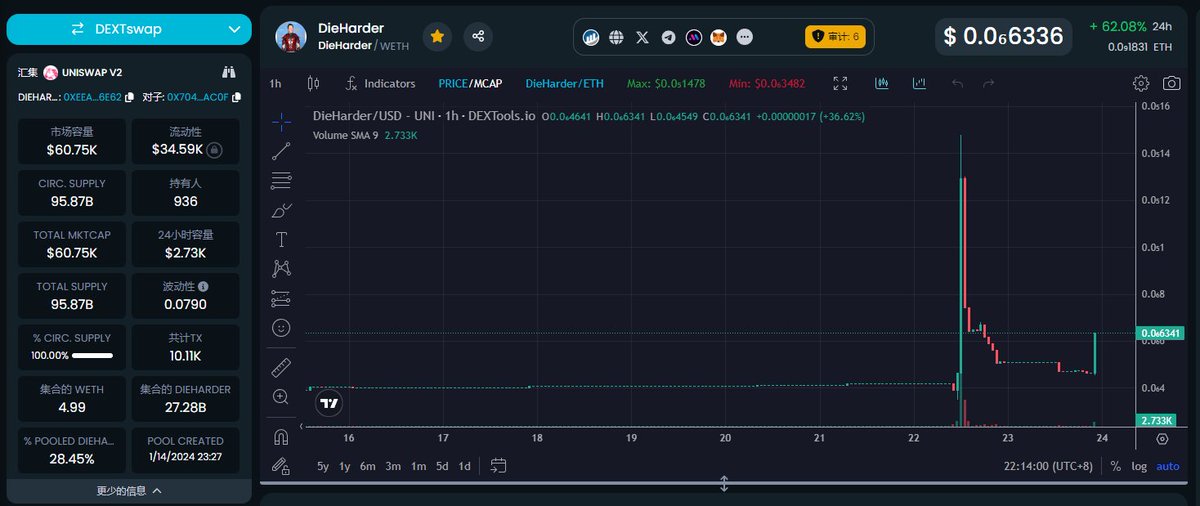
Task: Open token contract link 0XEEA...6E62
Action: coord(92,97)
